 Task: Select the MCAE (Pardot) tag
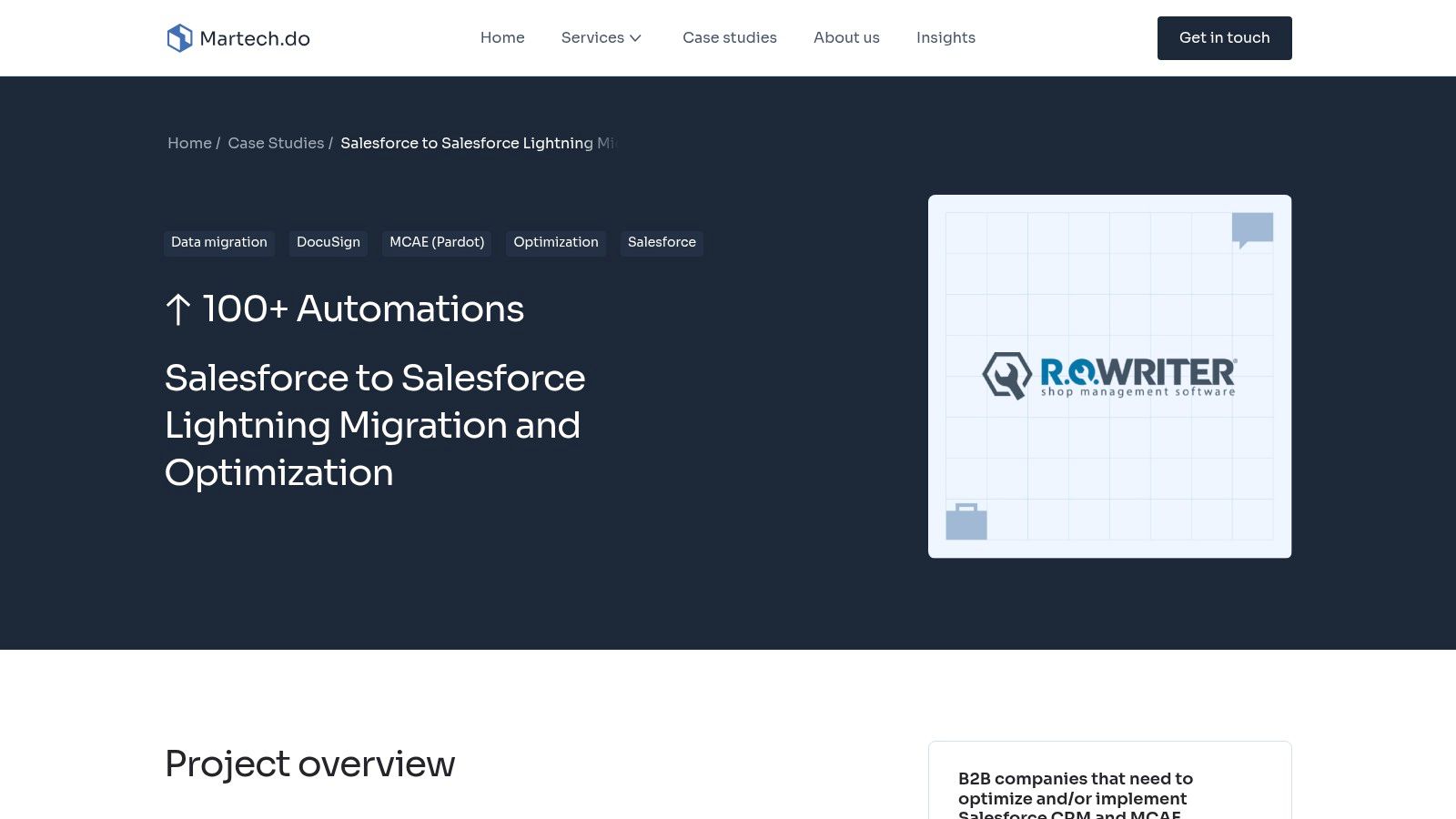coord(436,242)
